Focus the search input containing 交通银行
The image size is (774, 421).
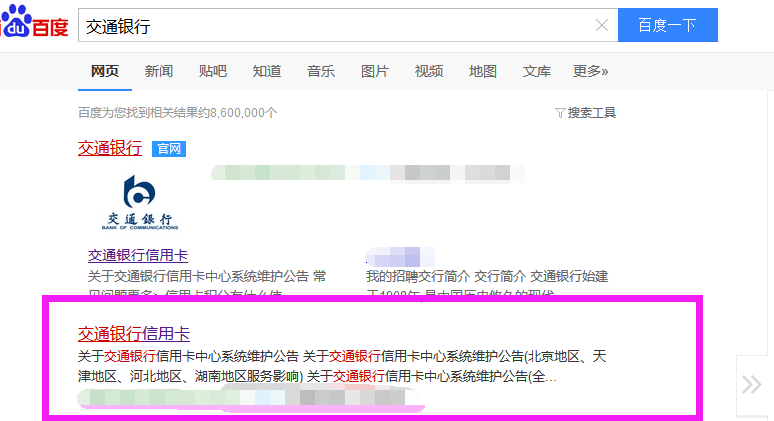click(x=348, y=25)
